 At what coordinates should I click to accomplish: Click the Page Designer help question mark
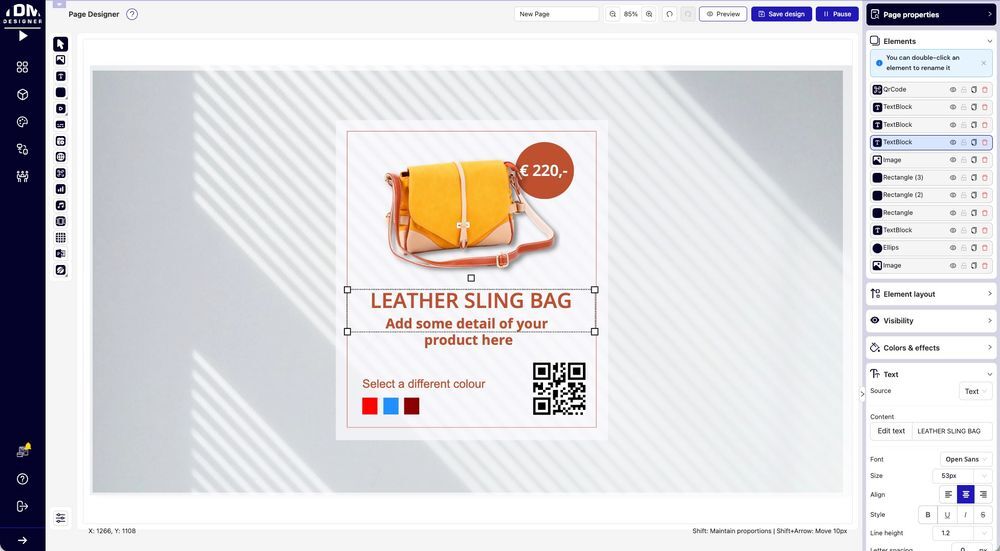click(132, 14)
